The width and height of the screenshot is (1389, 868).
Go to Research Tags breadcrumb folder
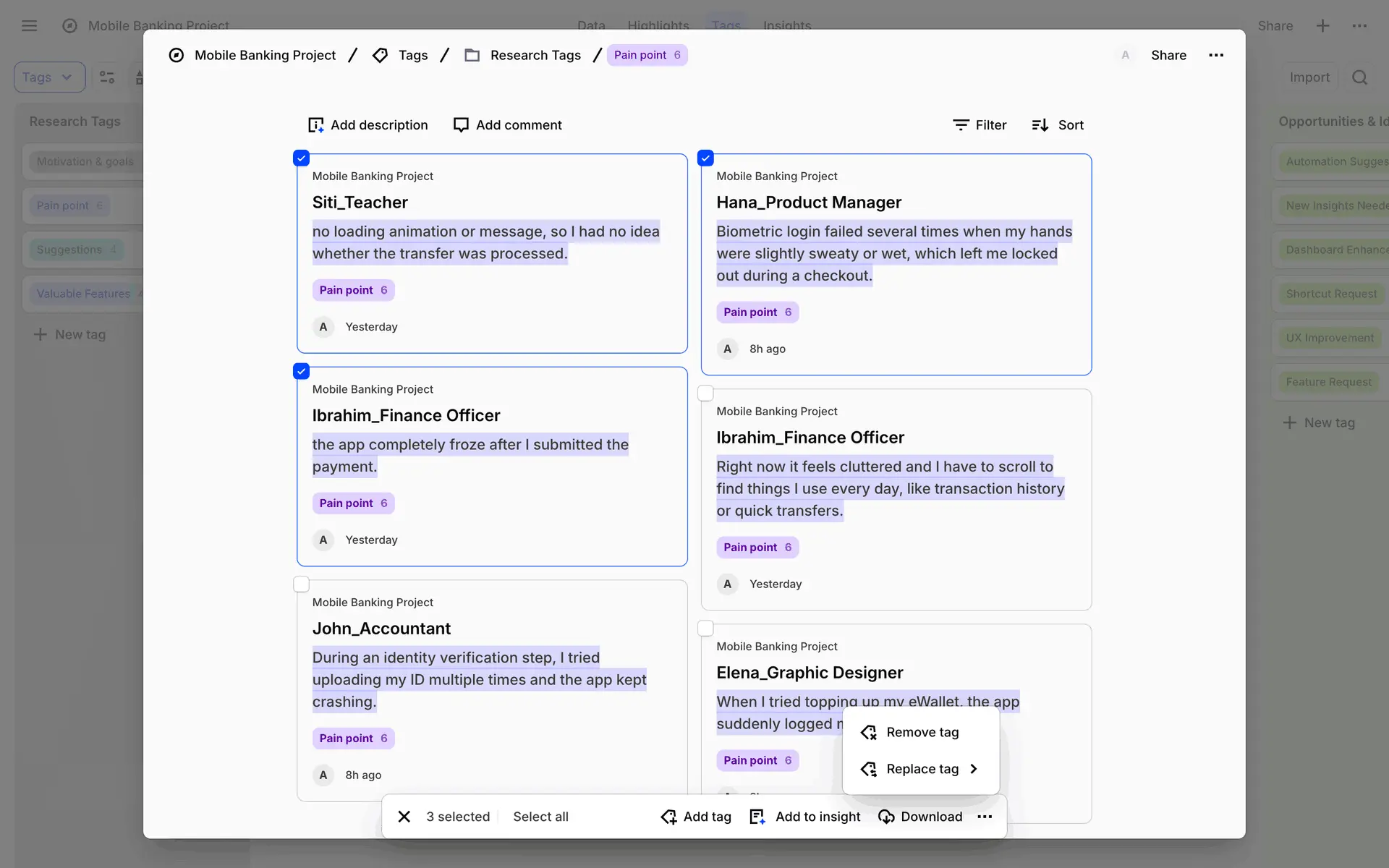pos(535,56)
